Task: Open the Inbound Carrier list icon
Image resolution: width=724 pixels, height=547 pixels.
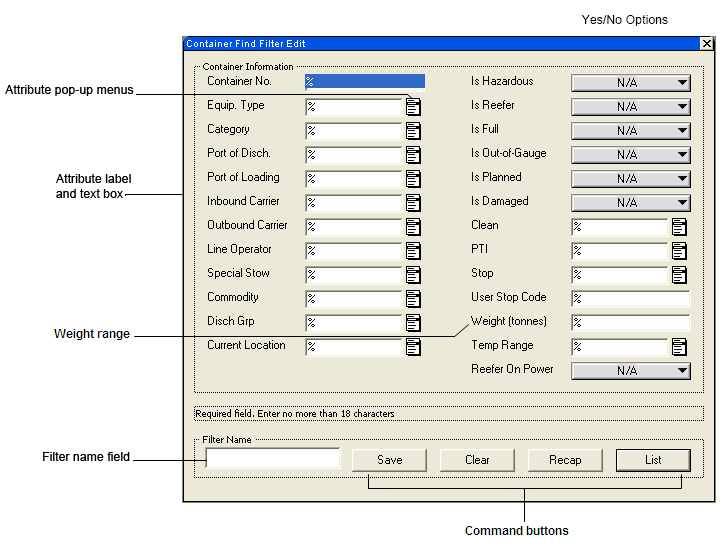Action: (413, 203)
